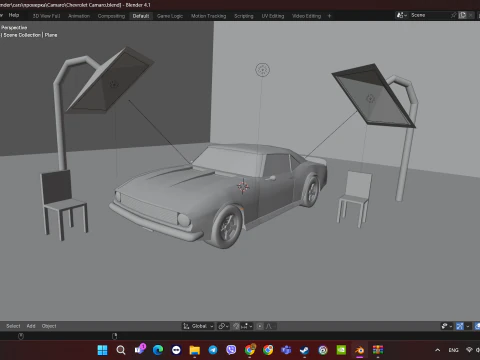Open Microsoft Teams chat with notification badge
Screen dimensions: 480x360
click(x=140, y=349)
